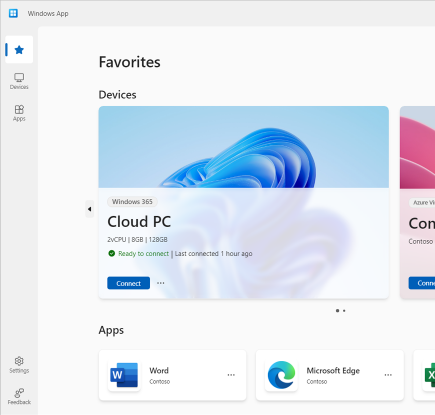Open more options for Cloud PC

(161, 283)
